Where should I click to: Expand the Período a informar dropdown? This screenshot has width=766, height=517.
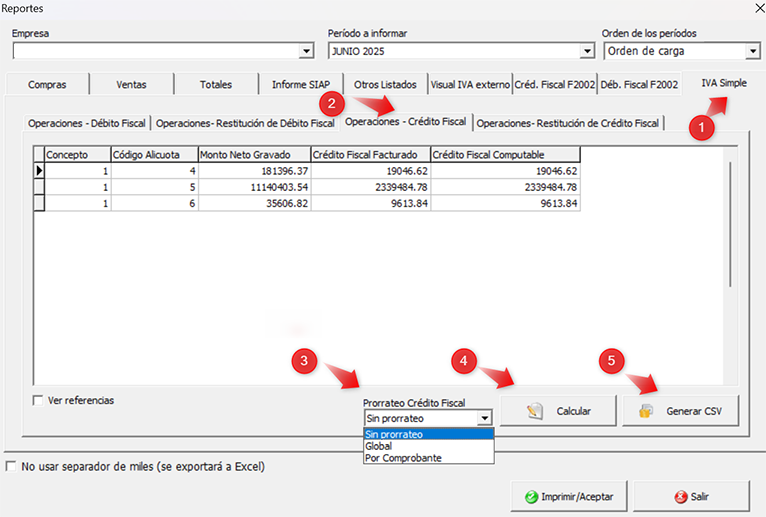[x=587, y=51]
